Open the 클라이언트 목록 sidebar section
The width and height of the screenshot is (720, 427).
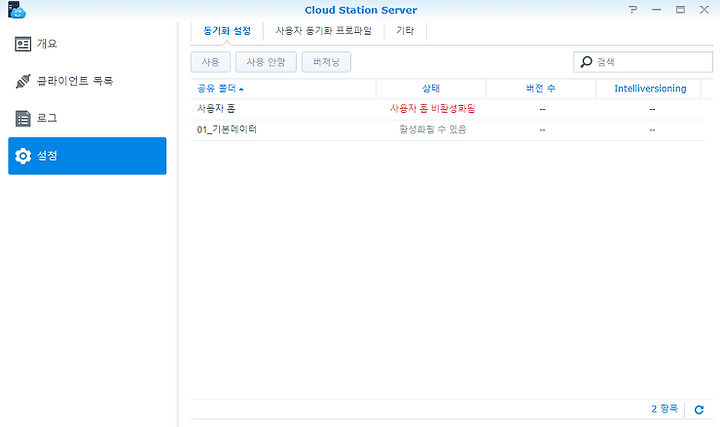click(87, 81)
